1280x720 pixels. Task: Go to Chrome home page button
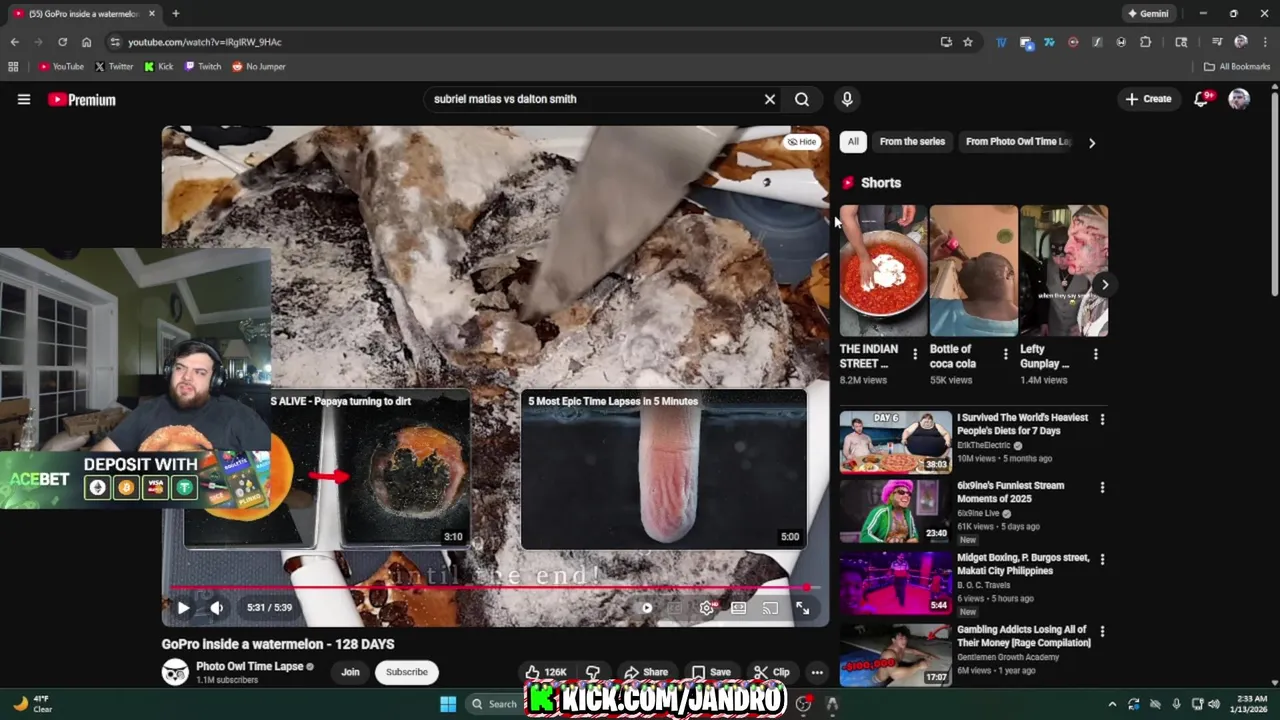point(86,42)
